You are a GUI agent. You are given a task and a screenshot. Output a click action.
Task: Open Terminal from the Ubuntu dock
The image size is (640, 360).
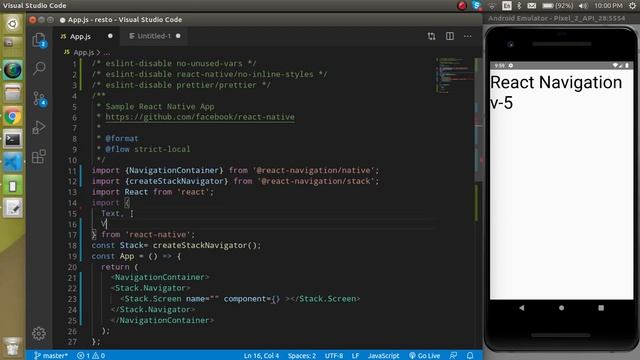(12, 140)
